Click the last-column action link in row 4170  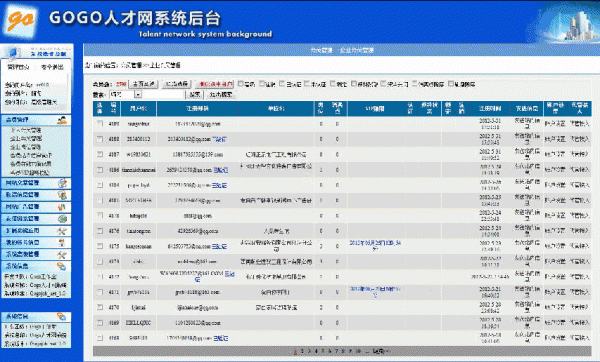[579, 308]
